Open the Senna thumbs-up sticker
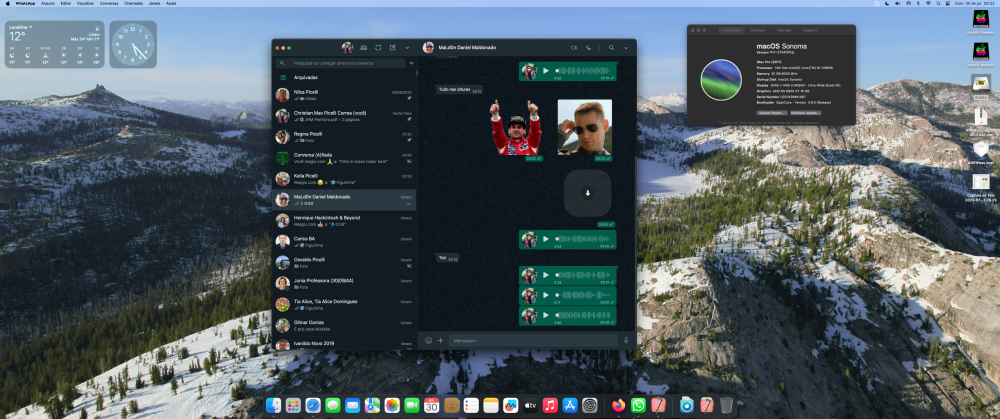Image resolution: width=1000 pixels, height=419 pixels. pos(515,128)
